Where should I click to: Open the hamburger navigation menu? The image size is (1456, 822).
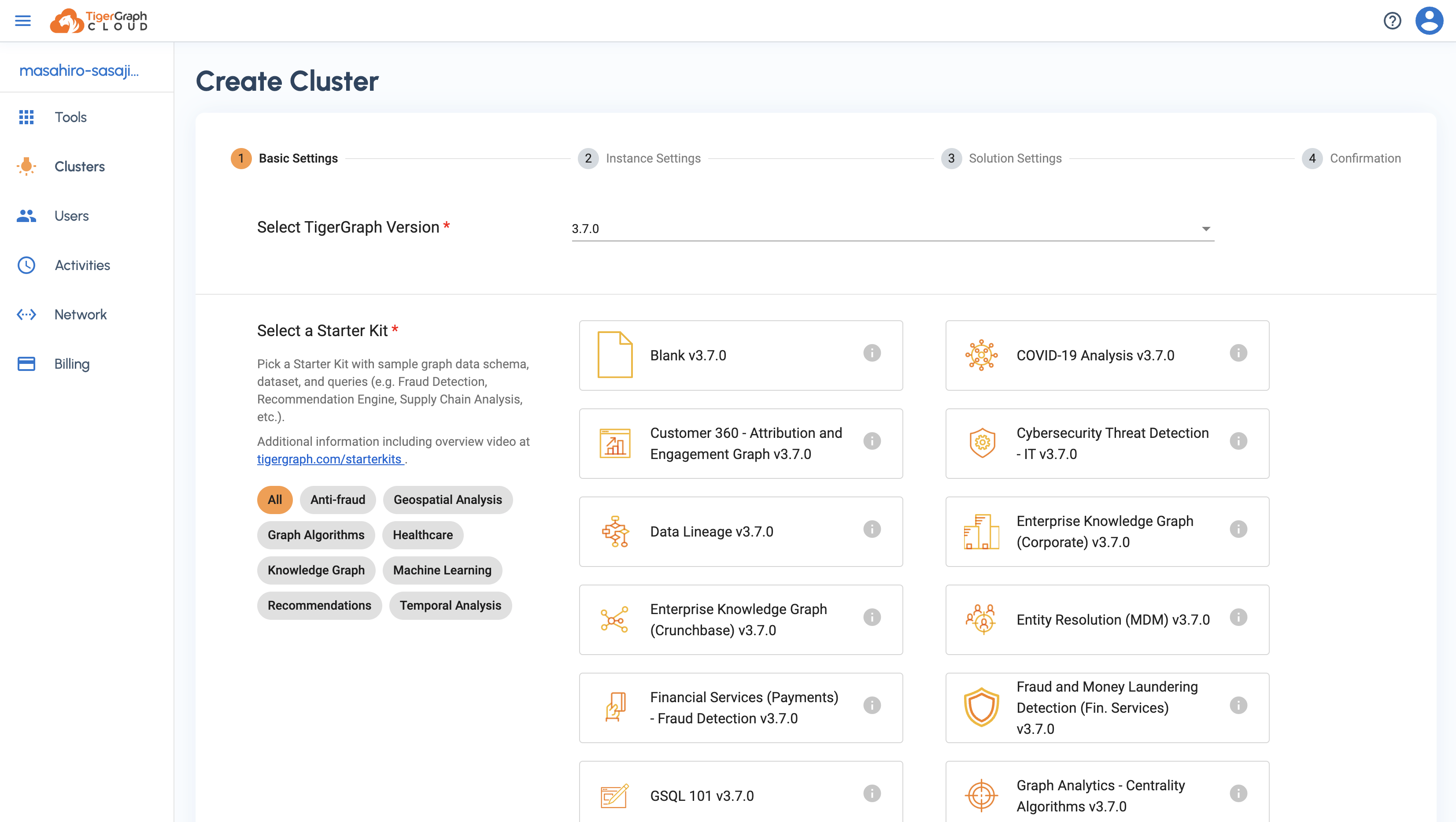point(22,21)
